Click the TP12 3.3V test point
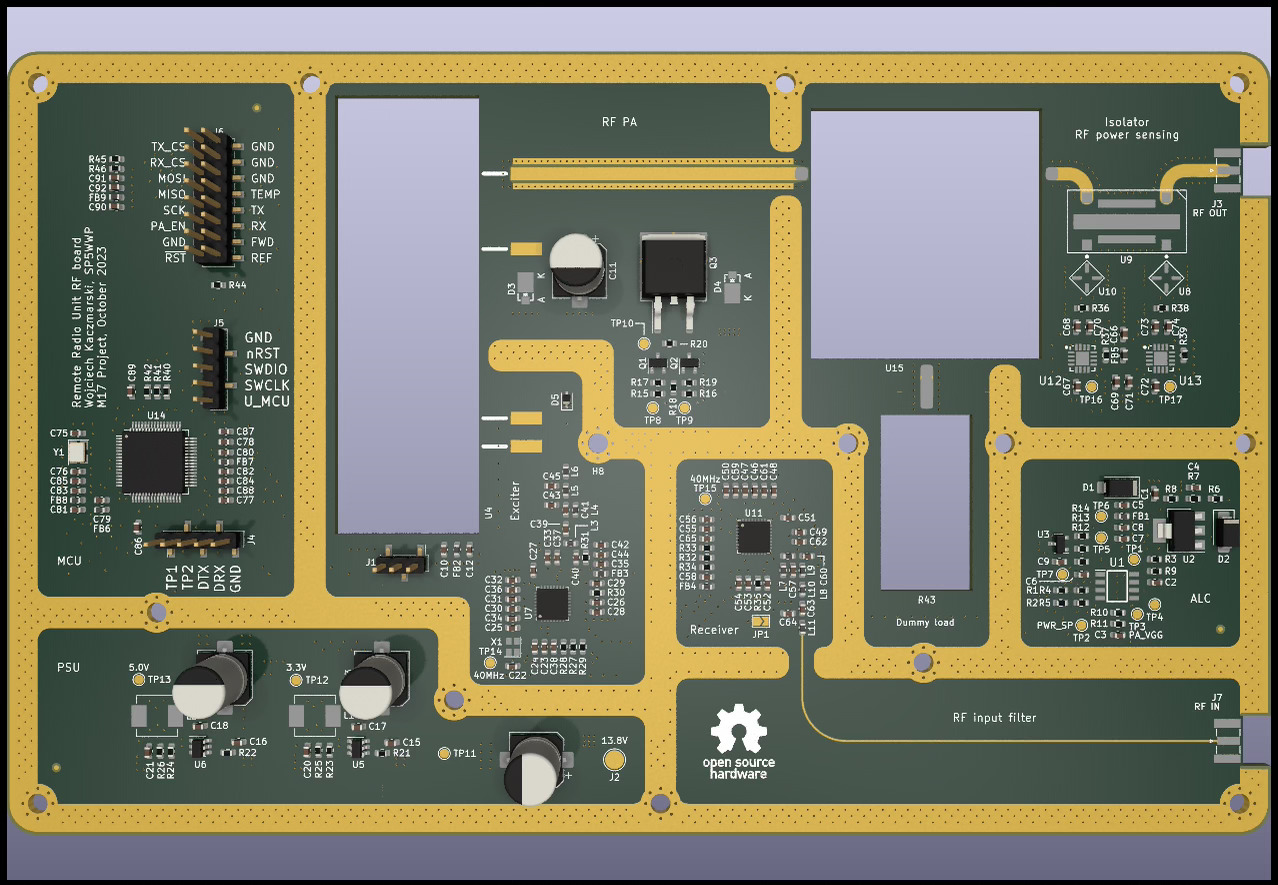This screenshot has width=1278, height=885. 295,680
